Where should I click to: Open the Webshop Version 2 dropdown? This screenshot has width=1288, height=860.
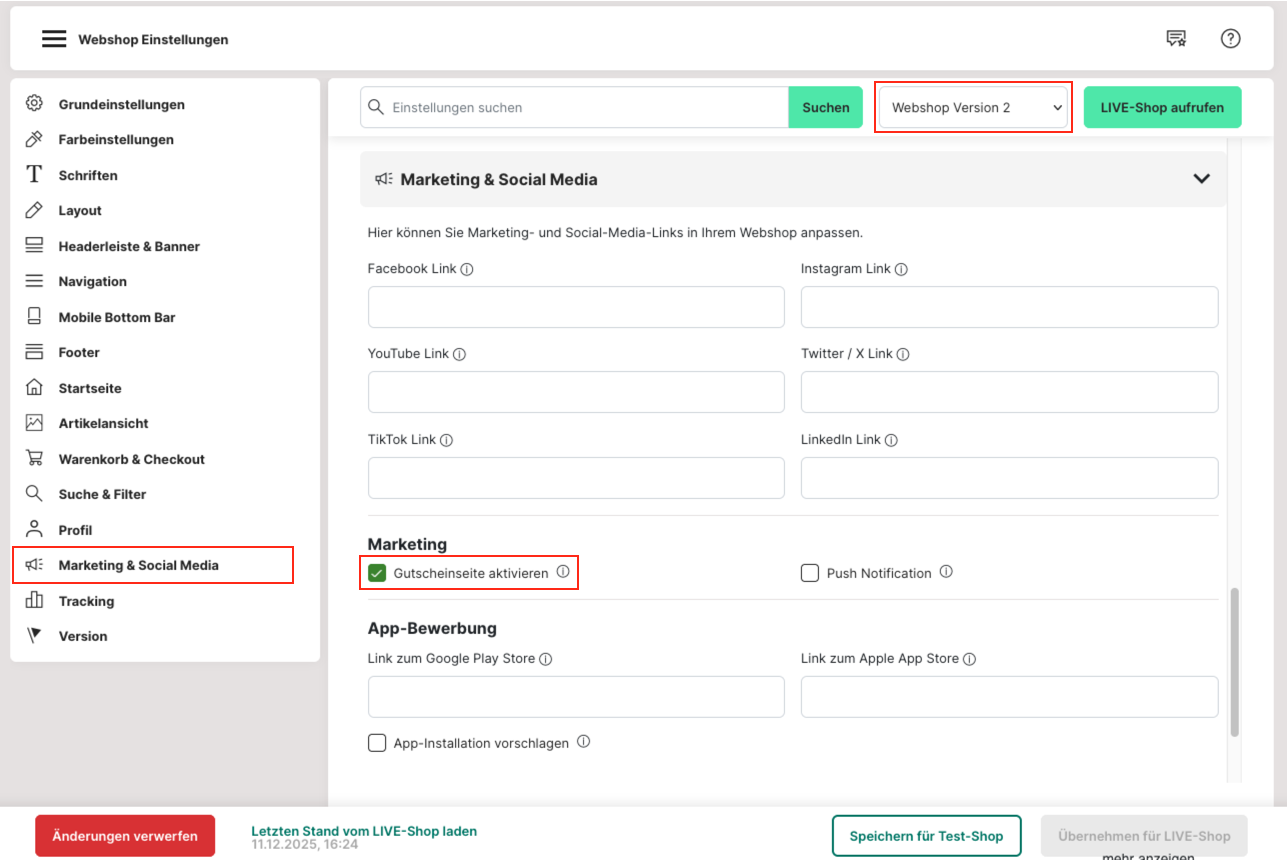point(974,107)
